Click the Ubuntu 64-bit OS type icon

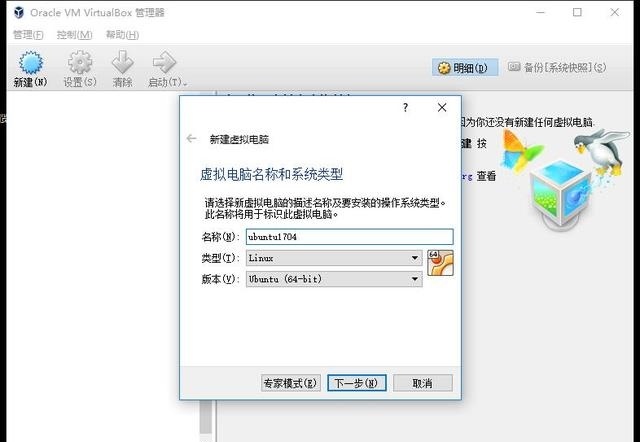tap(440, 263)
